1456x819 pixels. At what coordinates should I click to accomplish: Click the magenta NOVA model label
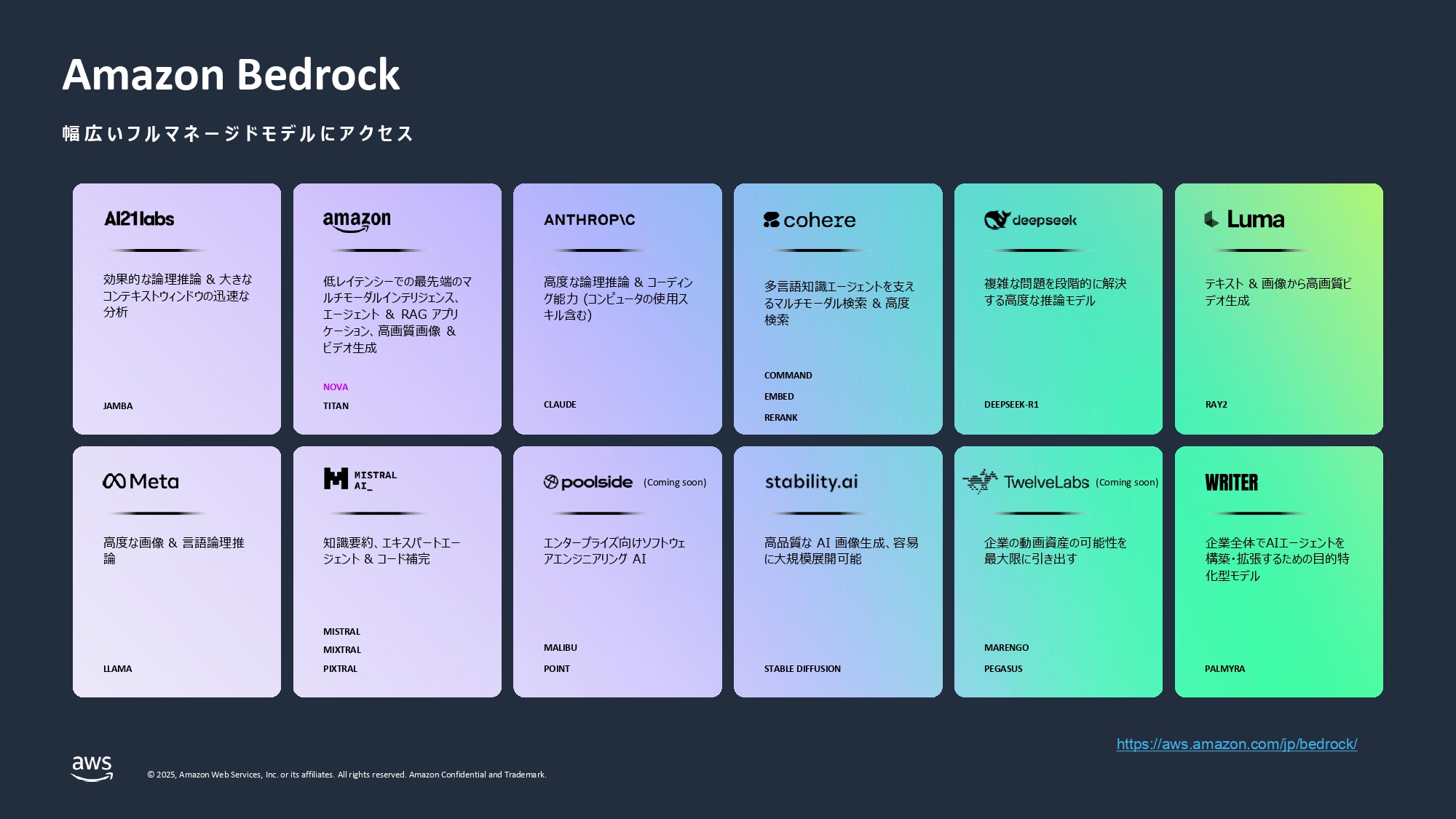pyautogui.click(x=336, y=387)
